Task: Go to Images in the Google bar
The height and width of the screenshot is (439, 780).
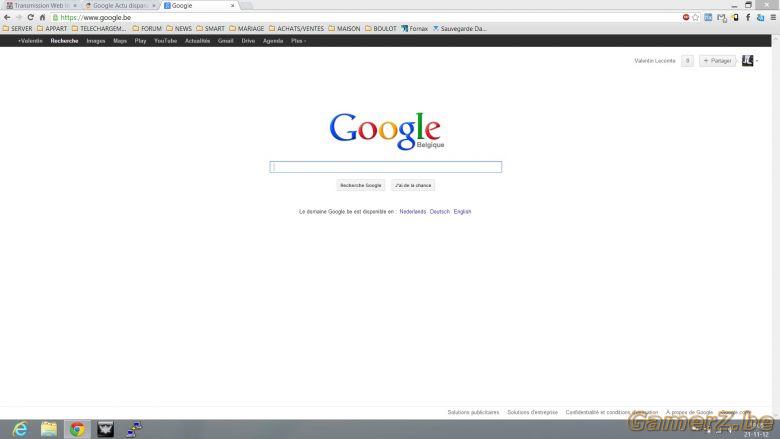Action: [96, 41]
